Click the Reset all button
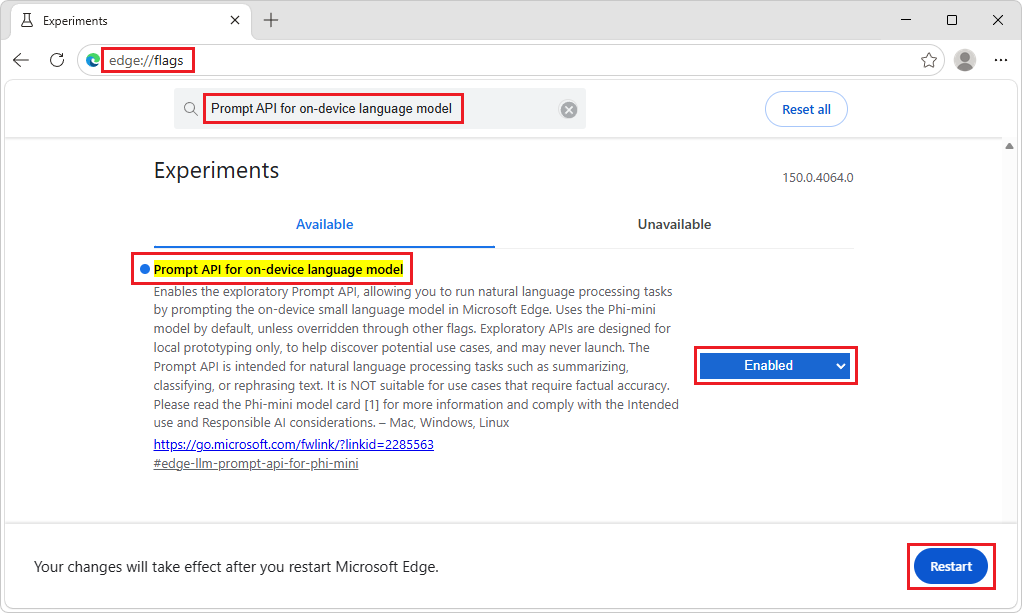Image resolution: width=1022 pixels, height=613 pixels. click(806, 110)
